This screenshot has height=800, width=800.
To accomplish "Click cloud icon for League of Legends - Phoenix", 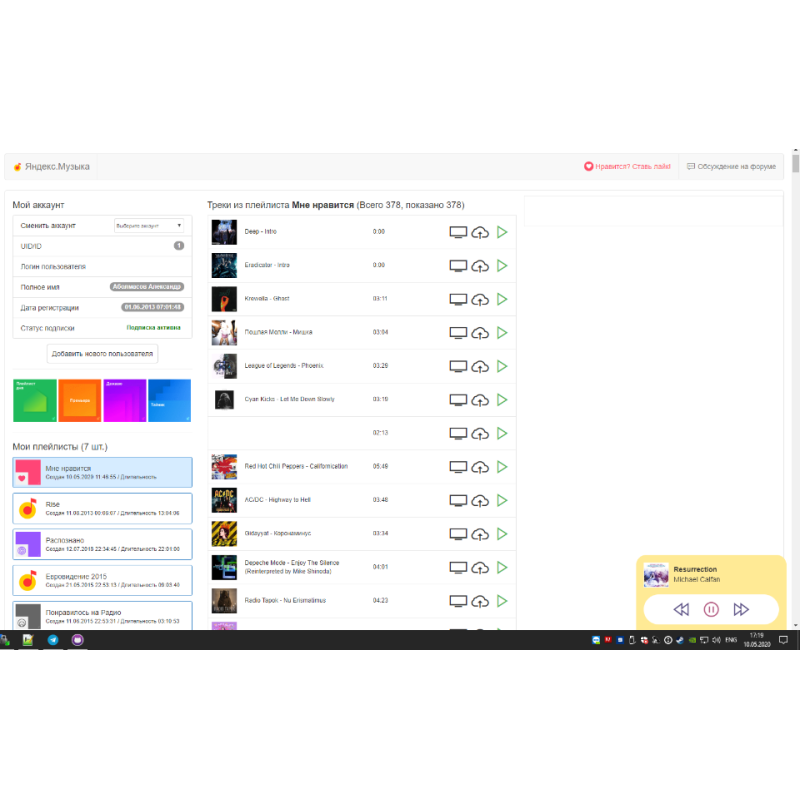I will 480,366.
